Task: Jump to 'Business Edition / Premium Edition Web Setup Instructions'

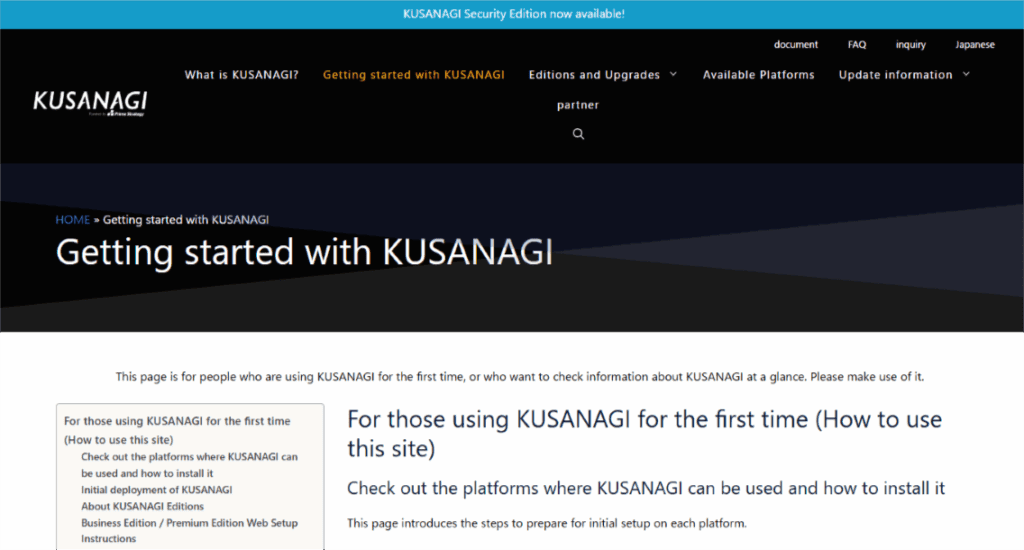Action: 189,530
